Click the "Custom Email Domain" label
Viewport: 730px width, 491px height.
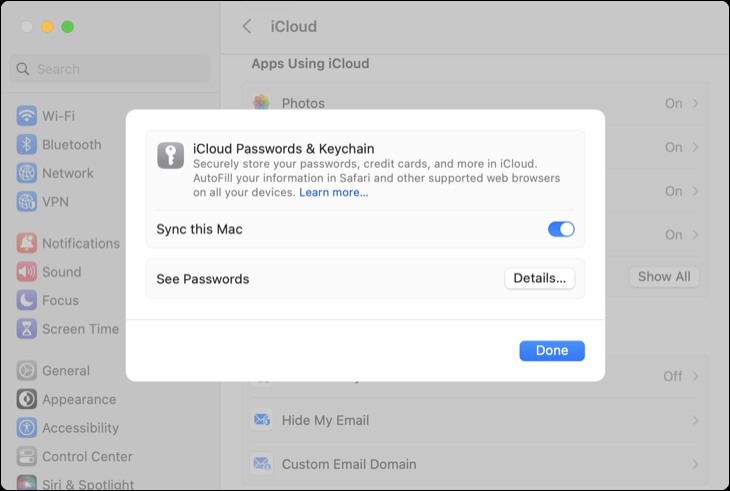pyautogui.click(x=349, y=464)
